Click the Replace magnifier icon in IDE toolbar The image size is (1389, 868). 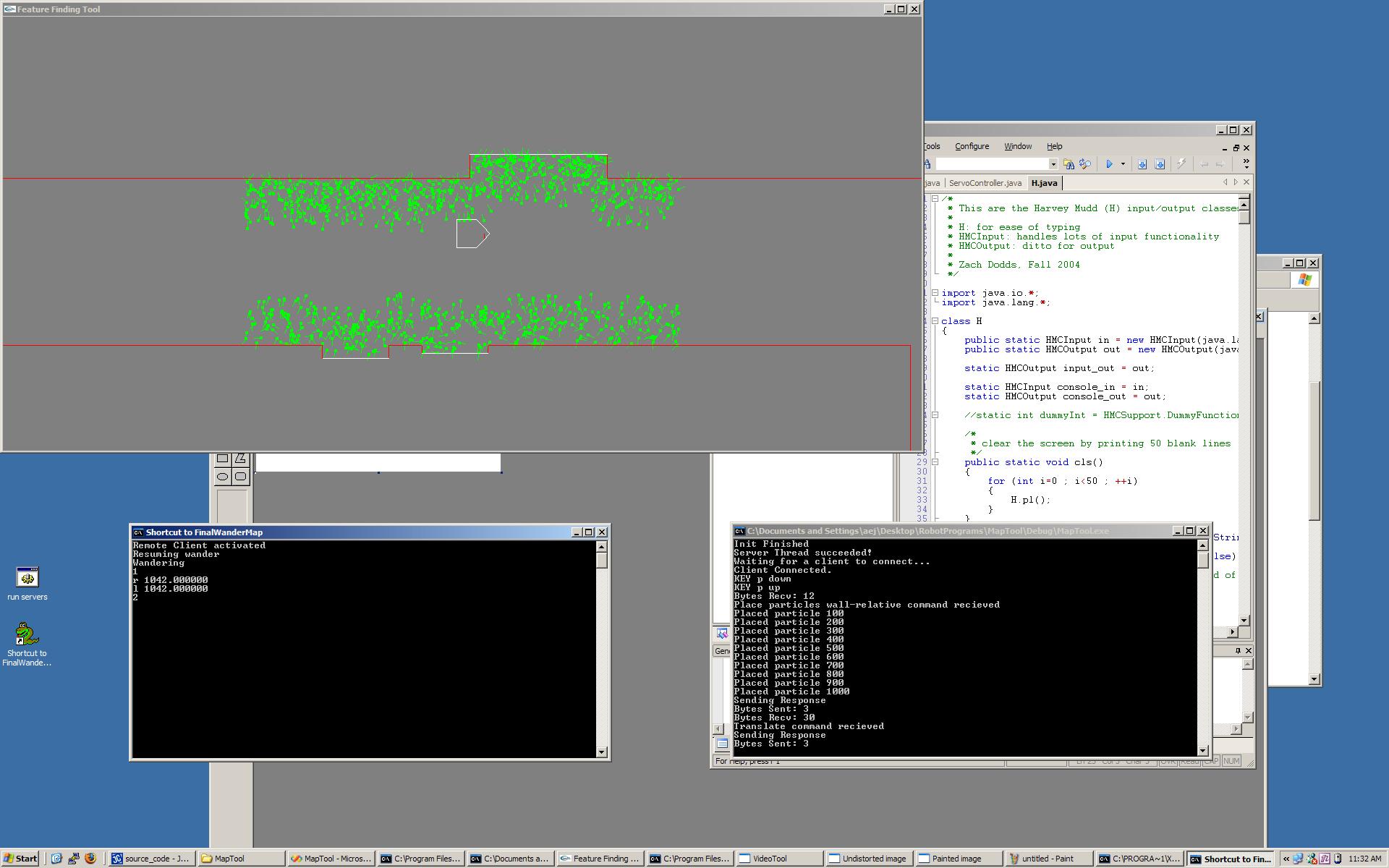[1085, 164]
